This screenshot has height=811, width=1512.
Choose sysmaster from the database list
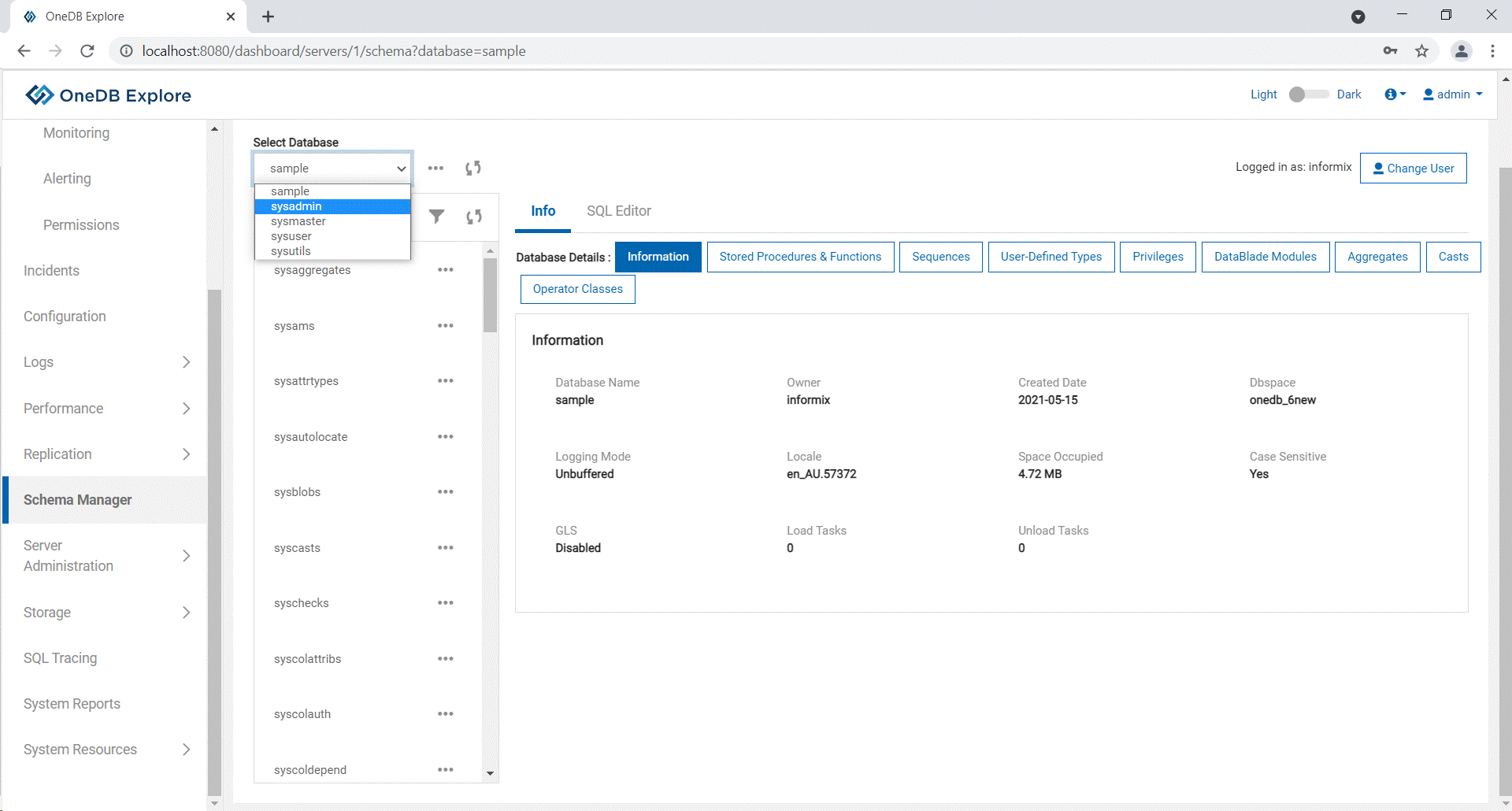click(298, 221)
